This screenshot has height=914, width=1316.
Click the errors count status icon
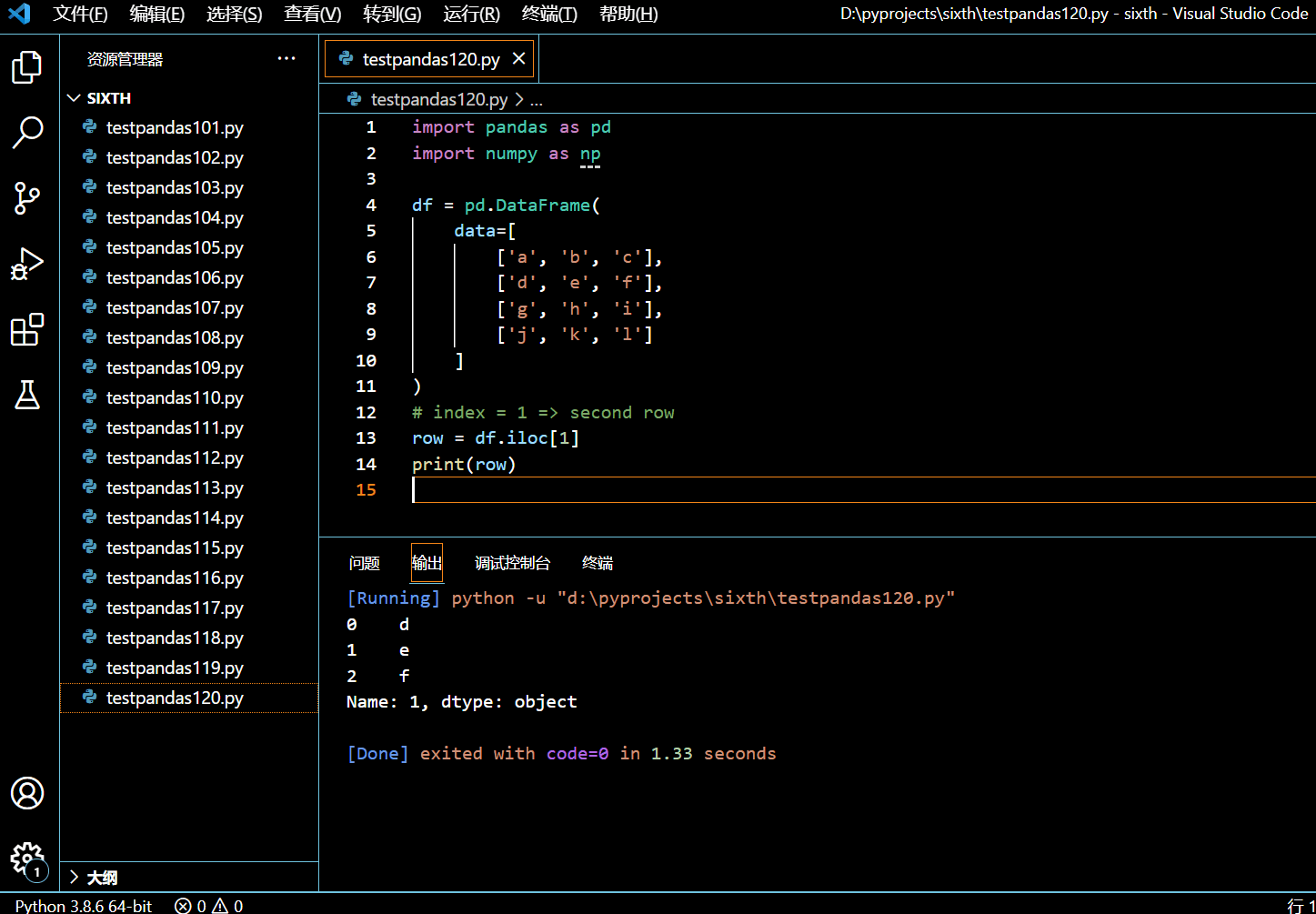(191, 906)
